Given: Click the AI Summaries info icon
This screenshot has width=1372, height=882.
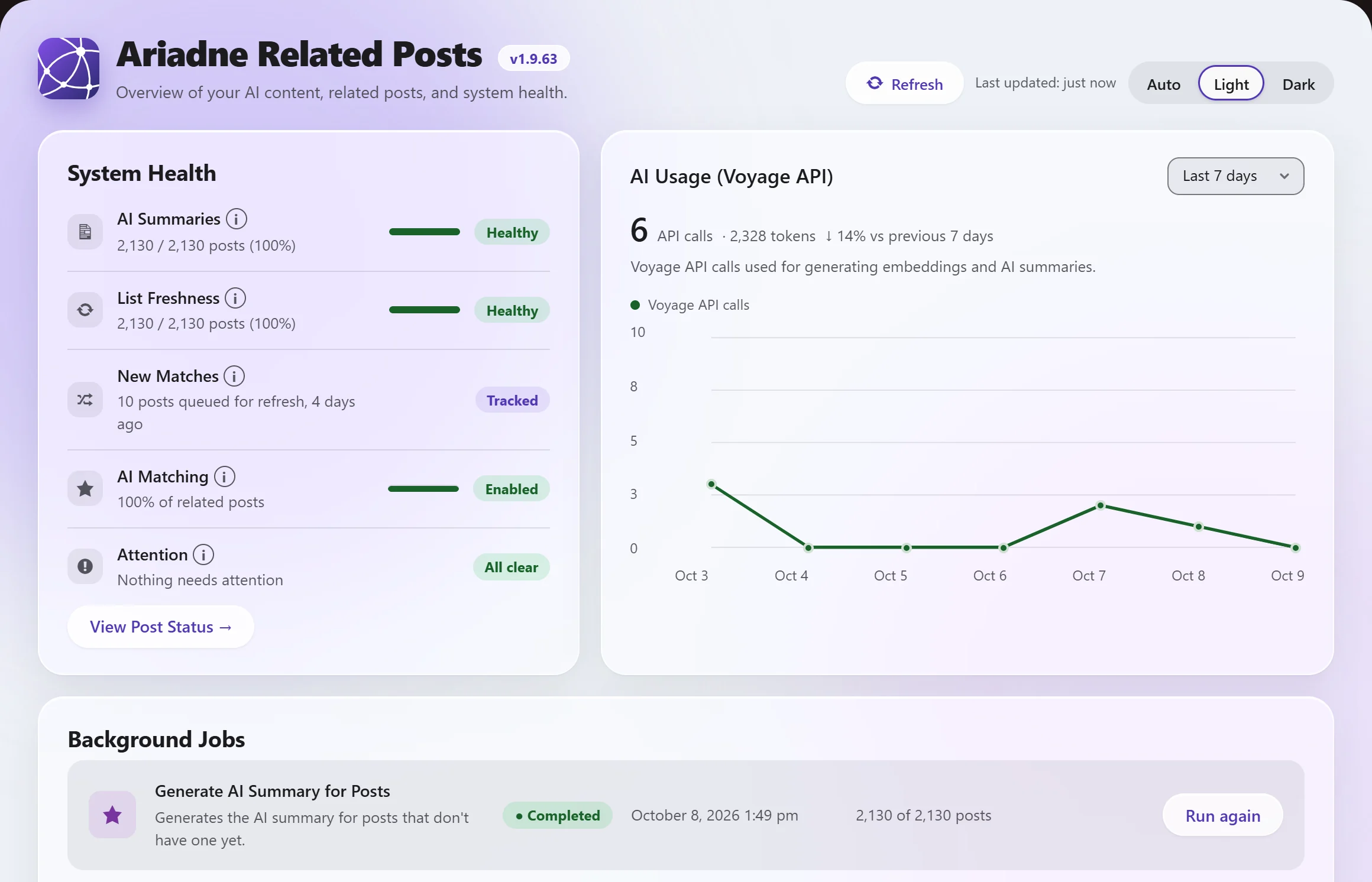Looking at the screenshot, I should coord(237,219).
